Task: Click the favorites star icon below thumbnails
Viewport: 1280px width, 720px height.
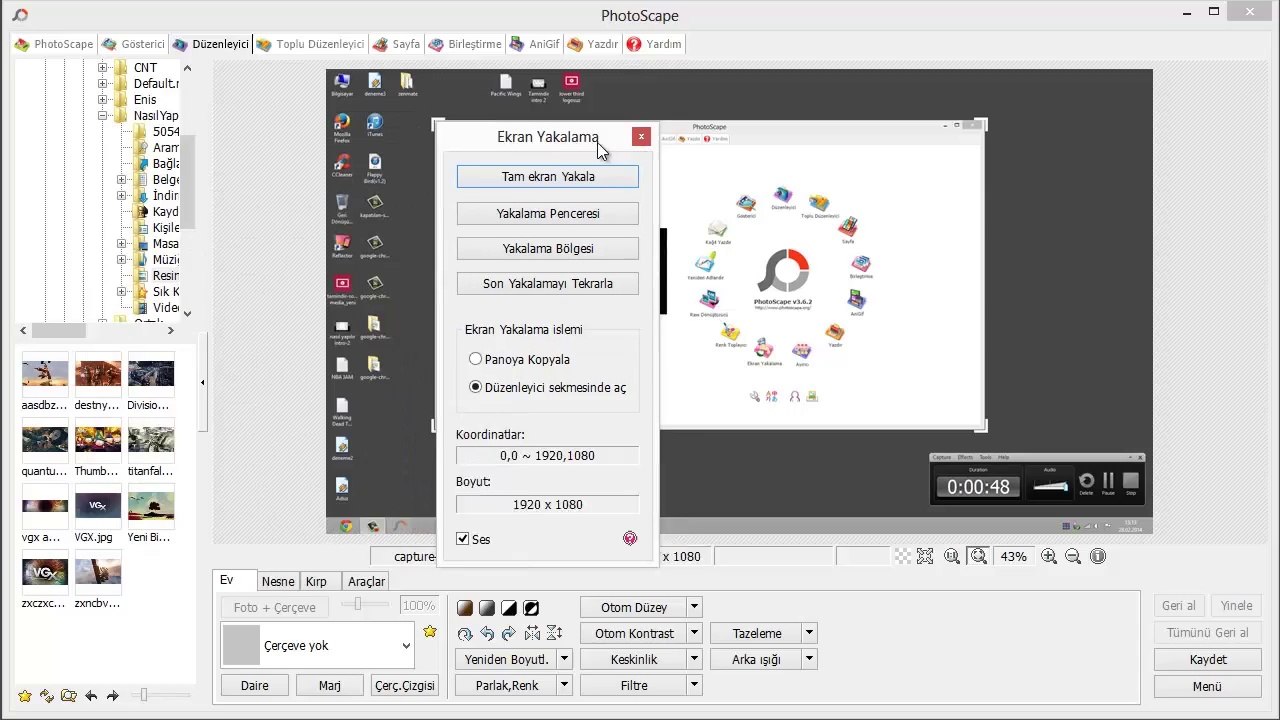Action: [x=25, y=696]
